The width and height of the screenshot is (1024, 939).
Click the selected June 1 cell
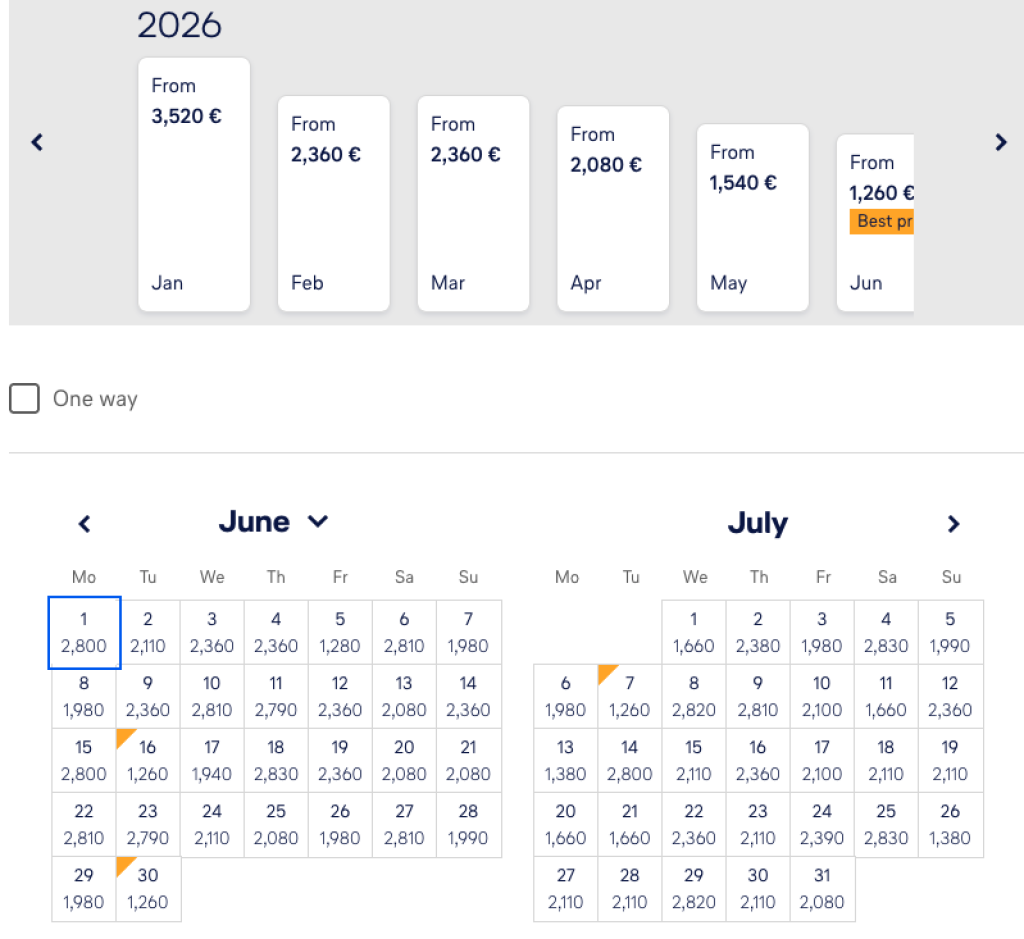point(84,633)
